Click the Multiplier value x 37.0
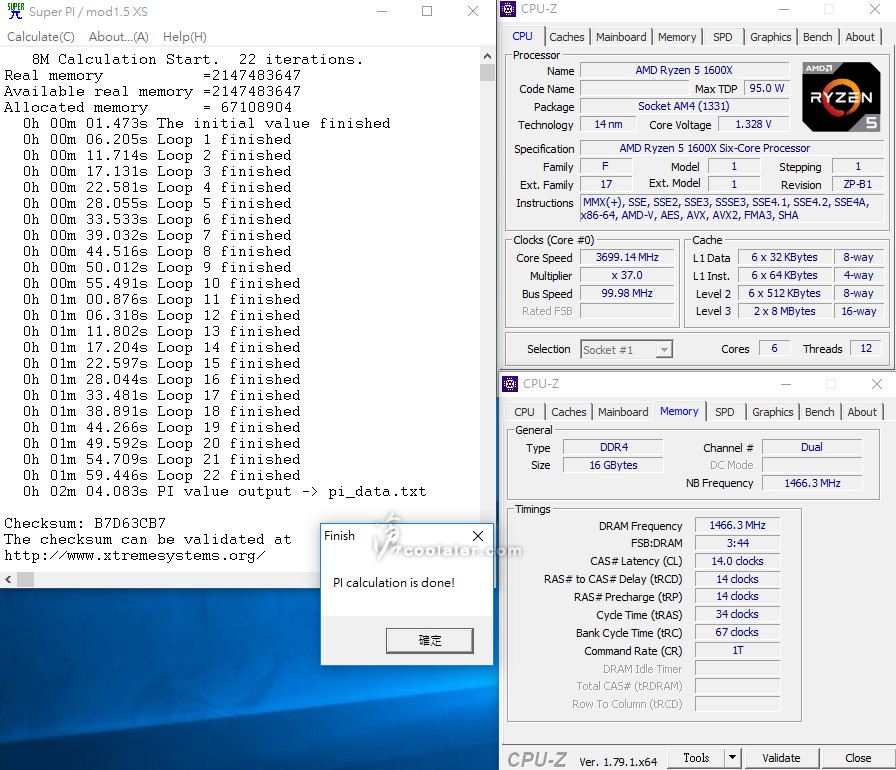Image resolution: width=896 pixels, height=770 pixels. 627,275
